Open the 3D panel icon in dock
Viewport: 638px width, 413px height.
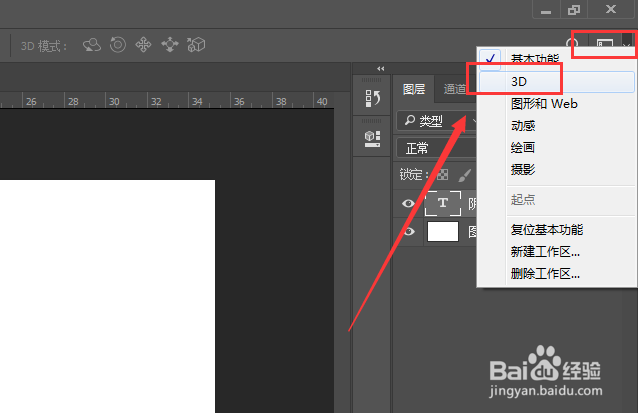click(x=372, y=139)
